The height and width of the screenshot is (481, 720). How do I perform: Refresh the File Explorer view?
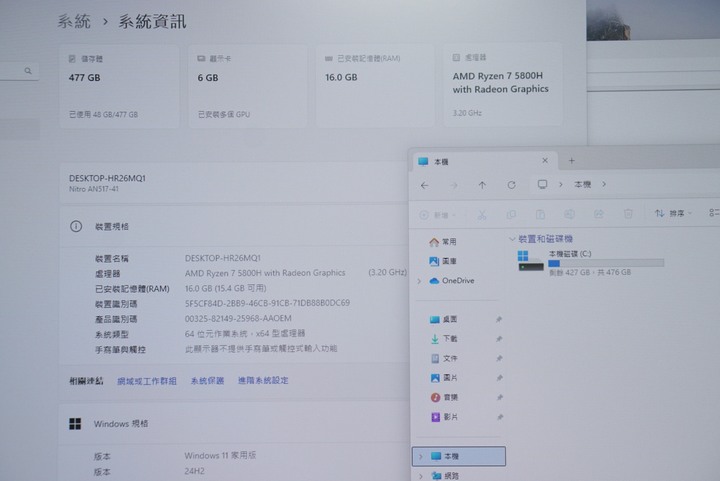512,185
